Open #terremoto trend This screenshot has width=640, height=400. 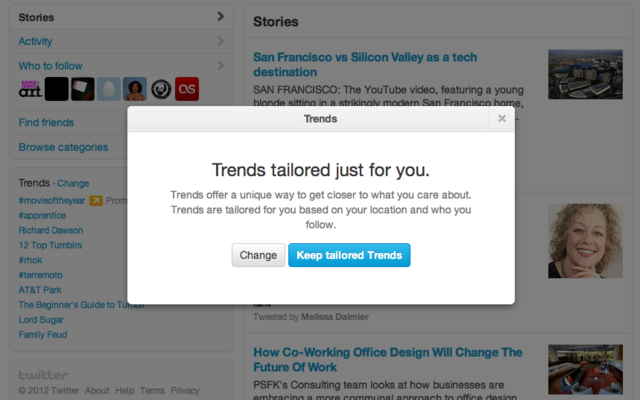click(x=40, y=275)
